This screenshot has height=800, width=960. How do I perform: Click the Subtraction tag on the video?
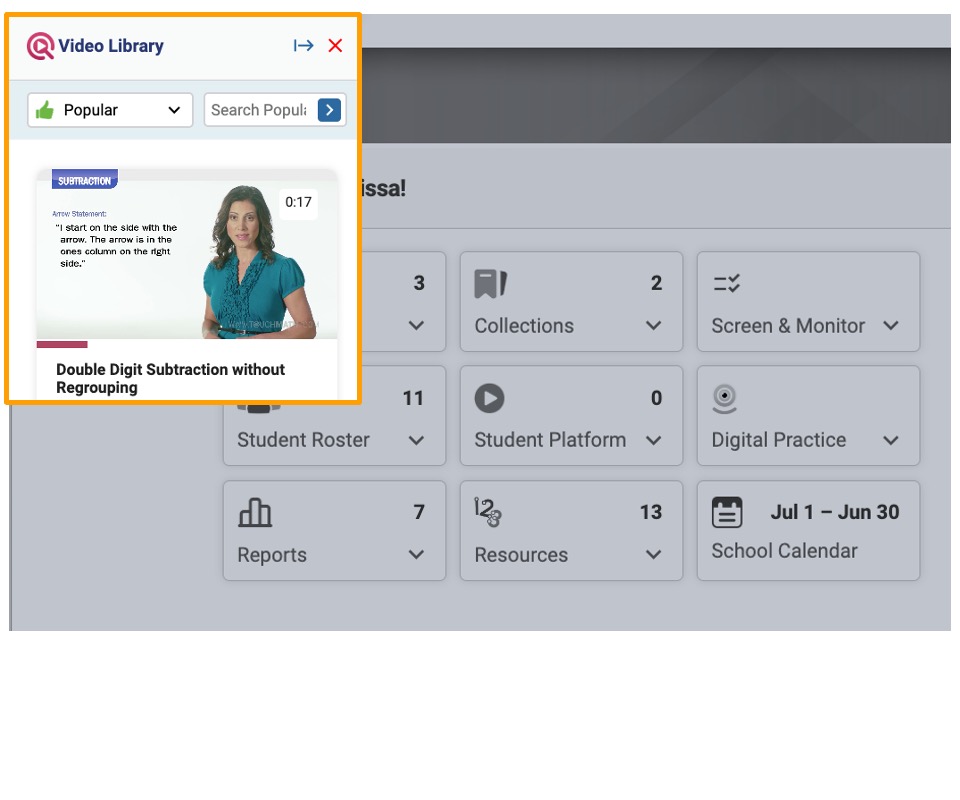point(84,180)
